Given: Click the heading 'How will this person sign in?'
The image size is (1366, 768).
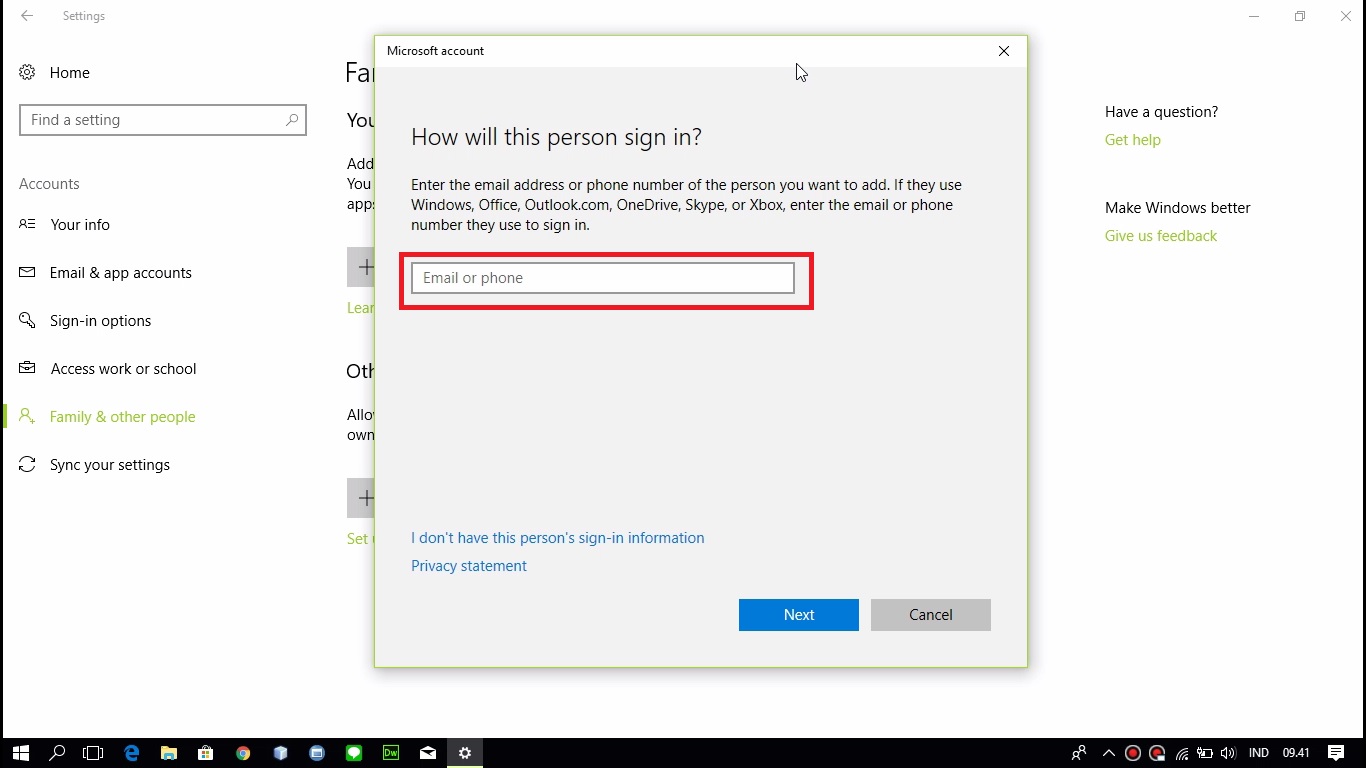Looking at the screenshot, I should pos(557,137).
